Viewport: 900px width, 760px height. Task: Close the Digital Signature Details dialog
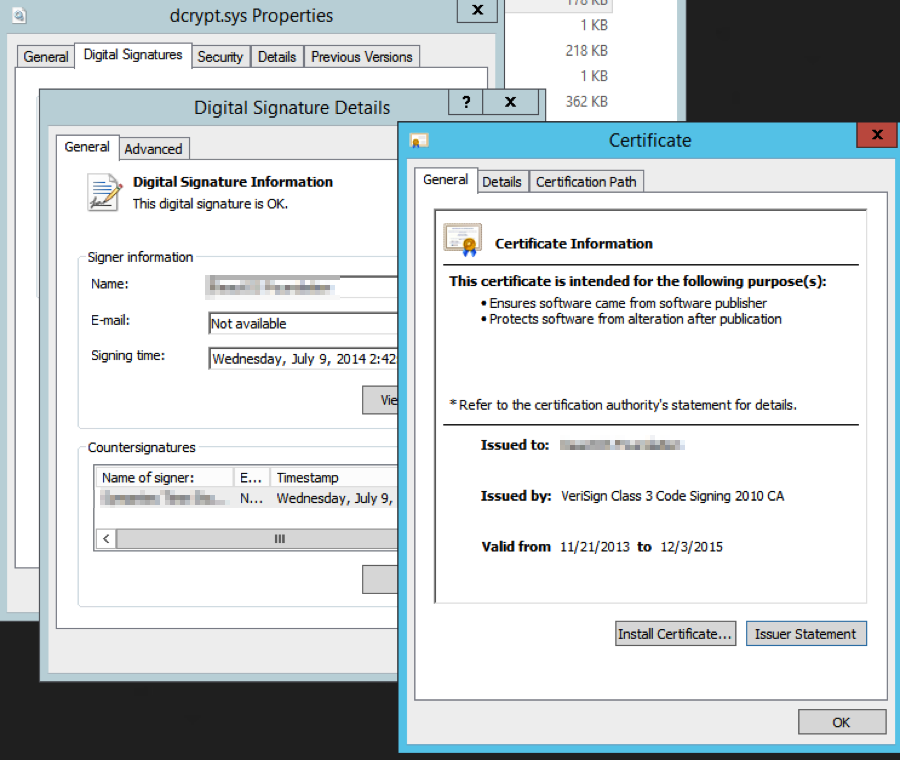pyautogui.click(x=510, y=102)
